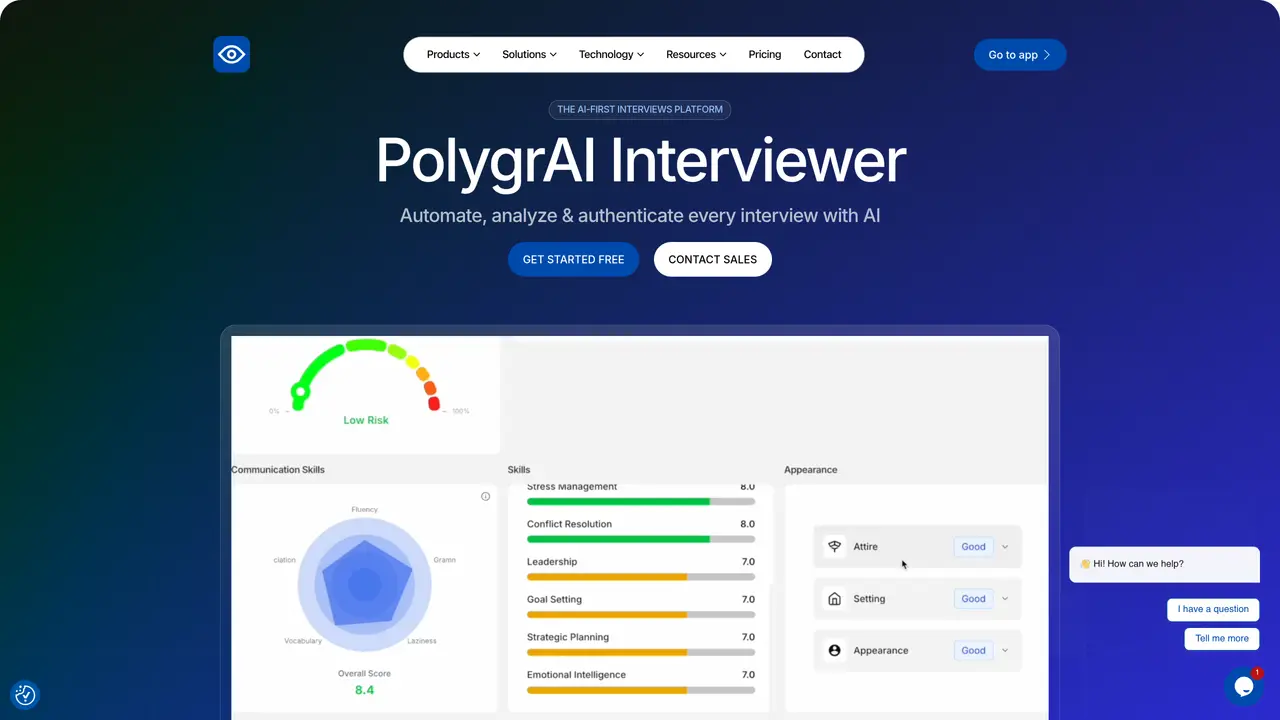1280x720 pixels.
Task: Open the Contact page
Action: click(822, 54)
